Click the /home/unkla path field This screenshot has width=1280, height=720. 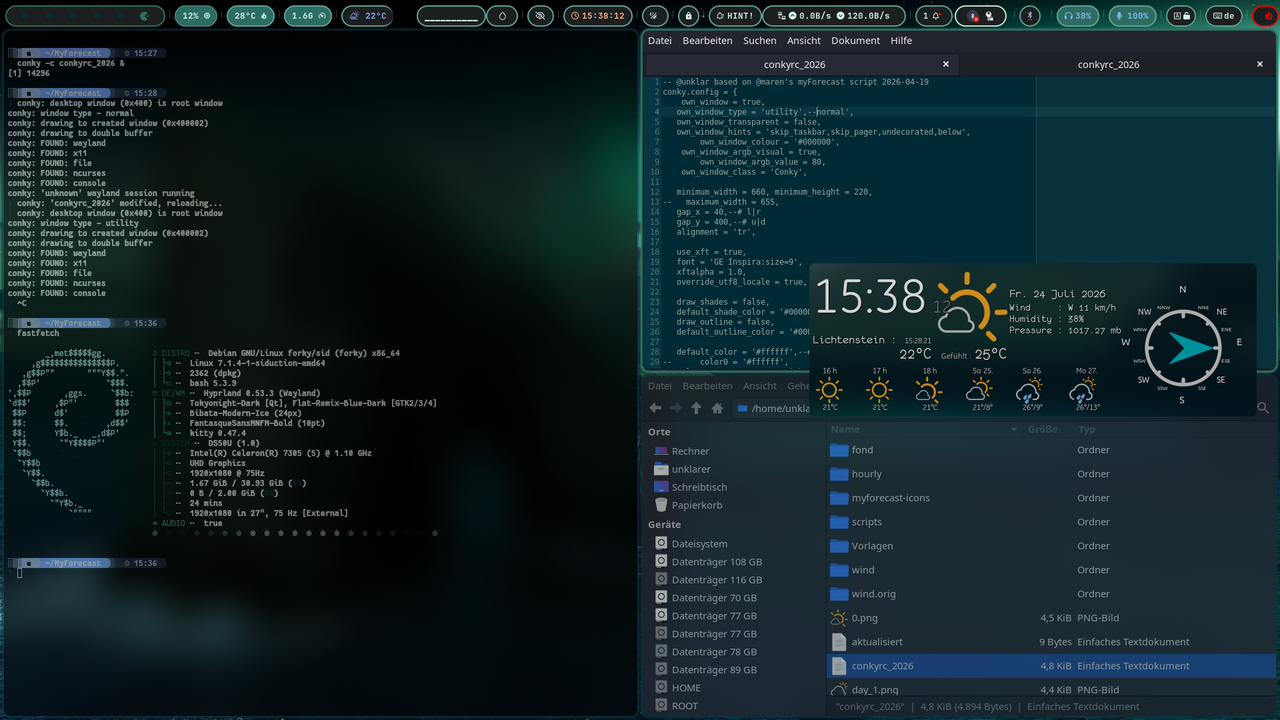pyautogui.click(x=773, y=408)
